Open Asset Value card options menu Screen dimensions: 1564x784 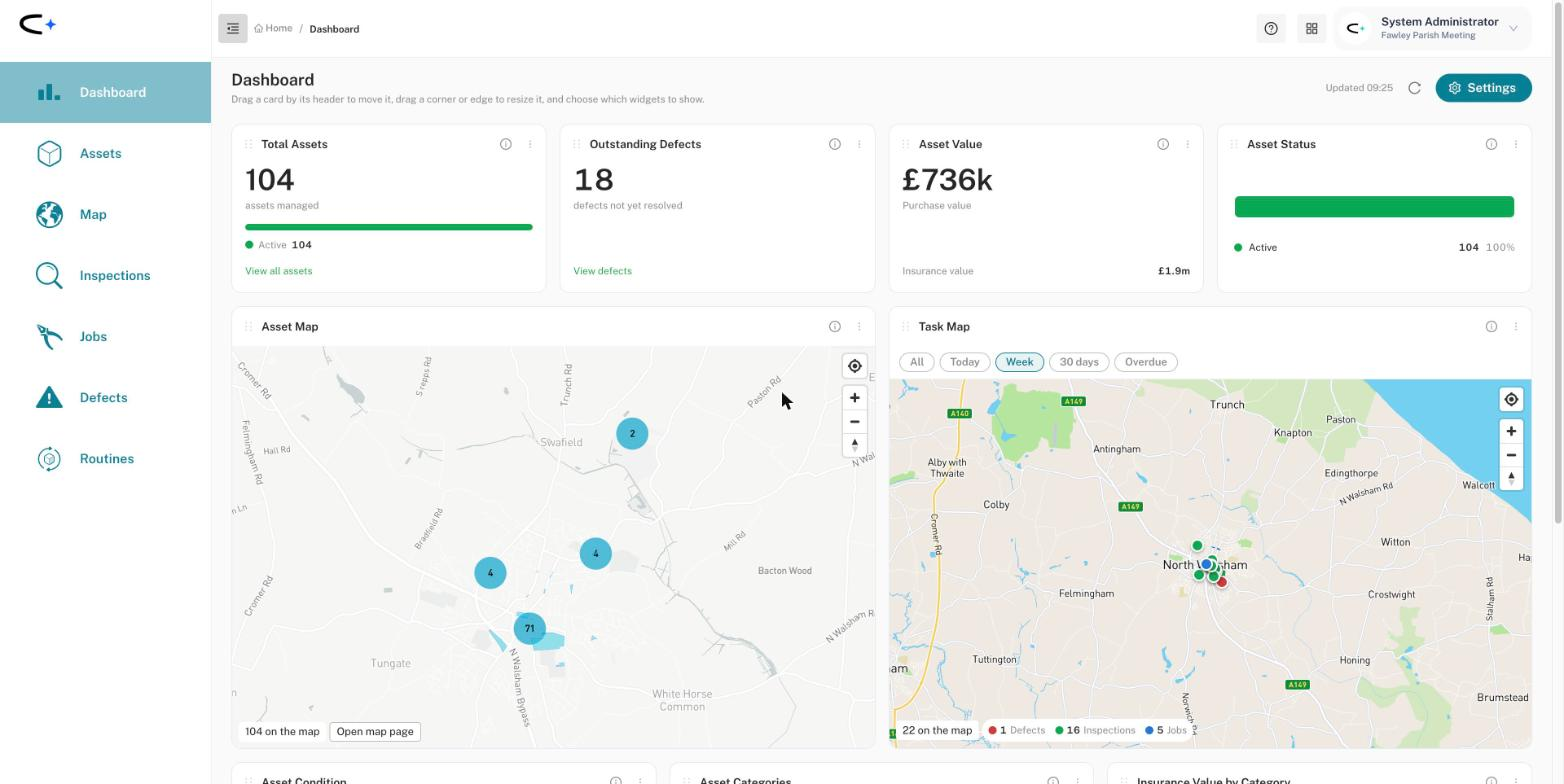pos(1187,144)
